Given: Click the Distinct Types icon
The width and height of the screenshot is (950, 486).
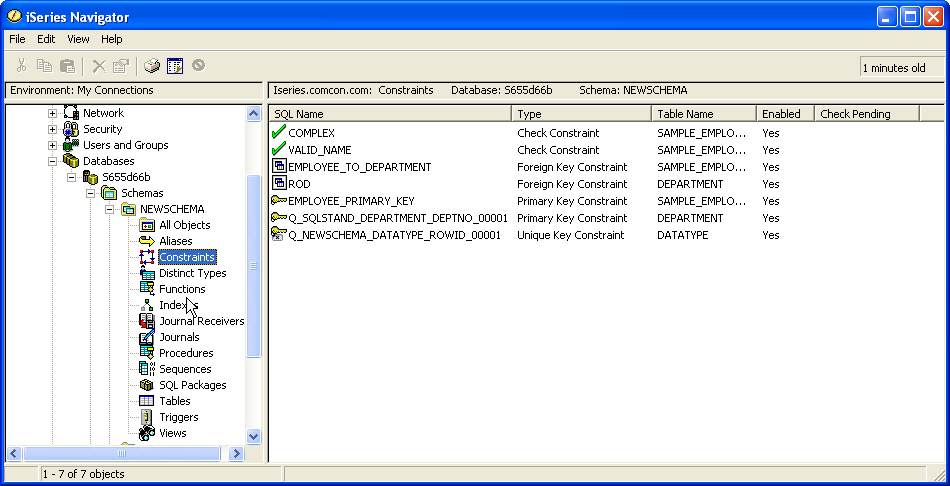Looking at the screenshot, I should [147, 273].
